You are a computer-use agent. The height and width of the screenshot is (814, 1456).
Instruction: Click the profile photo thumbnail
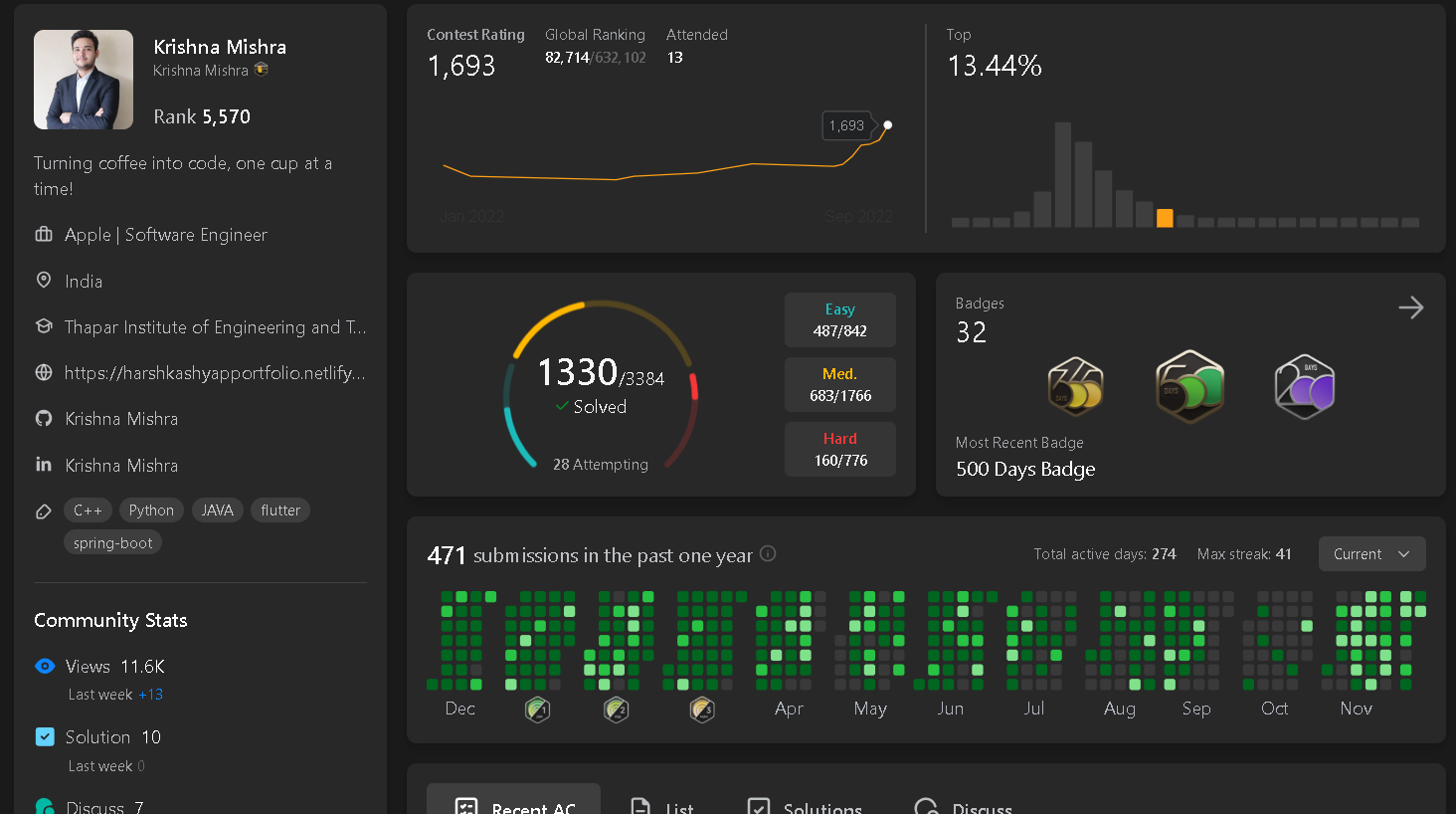tap(84, 80)
